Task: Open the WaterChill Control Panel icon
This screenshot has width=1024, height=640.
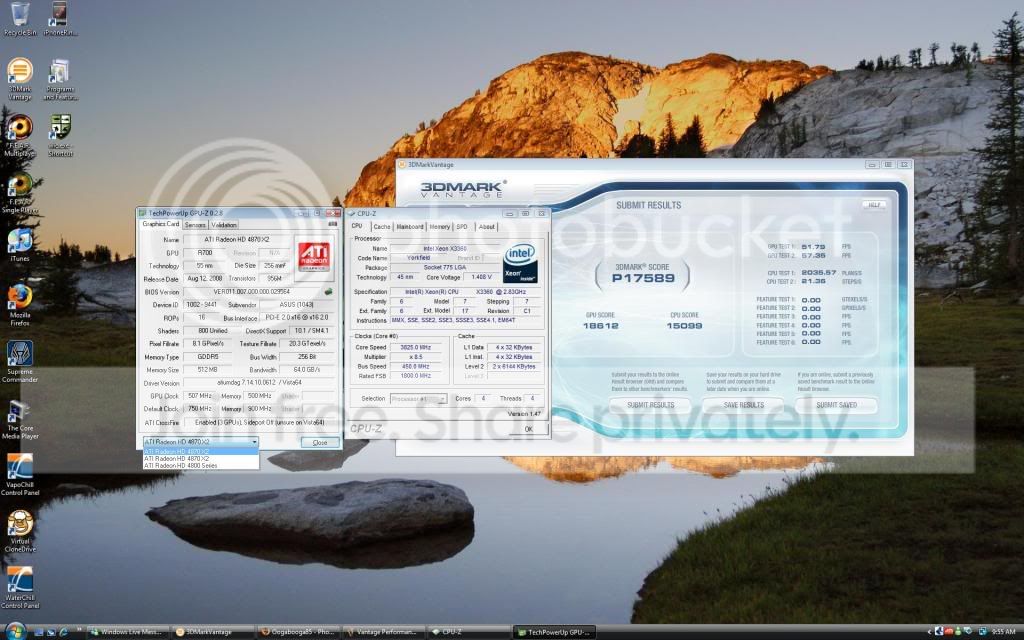Action: [x=20, y=587]
